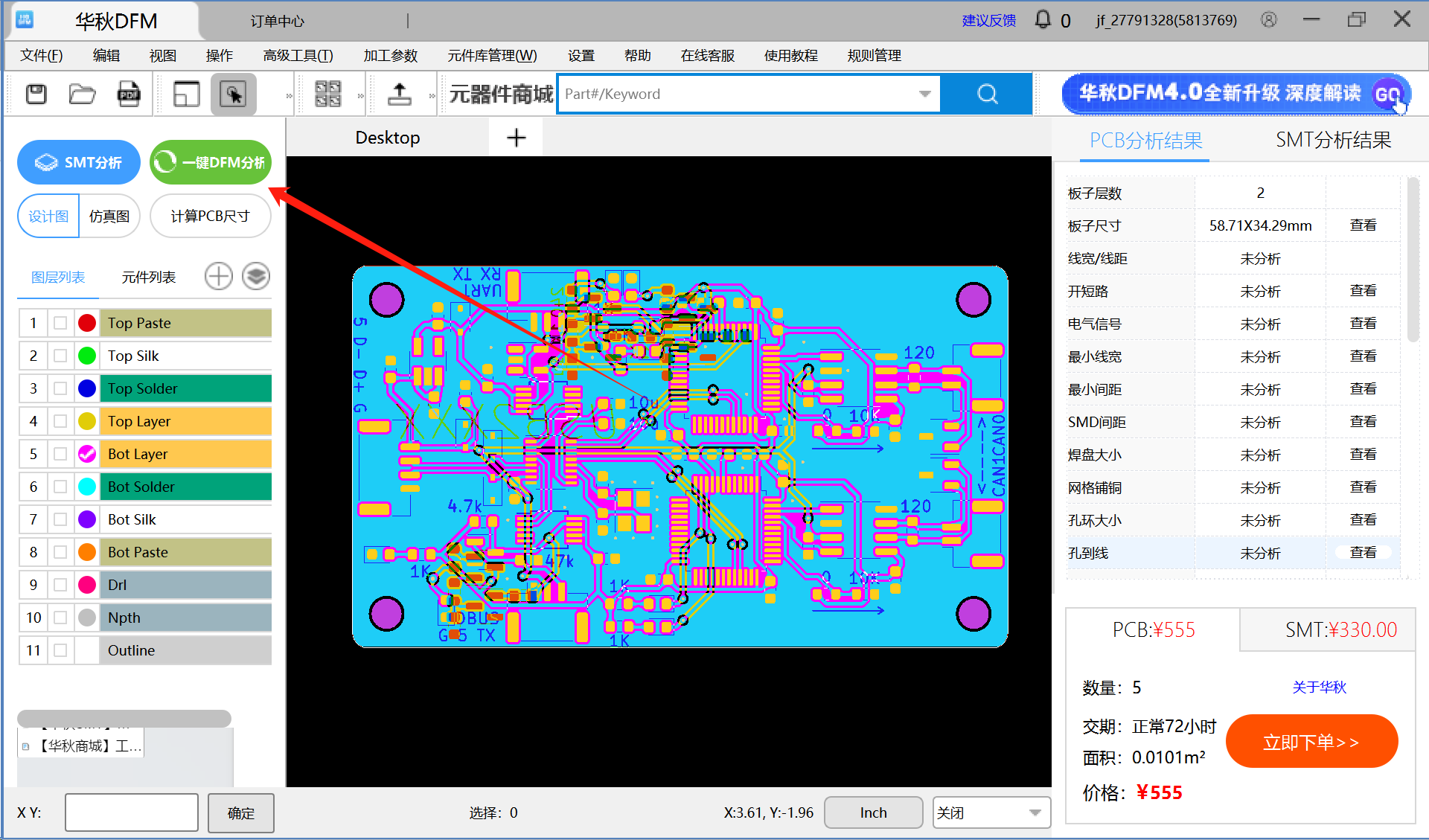1429x840 pixels.
Task: Click the upload export icon
Action: pos(400,94)
